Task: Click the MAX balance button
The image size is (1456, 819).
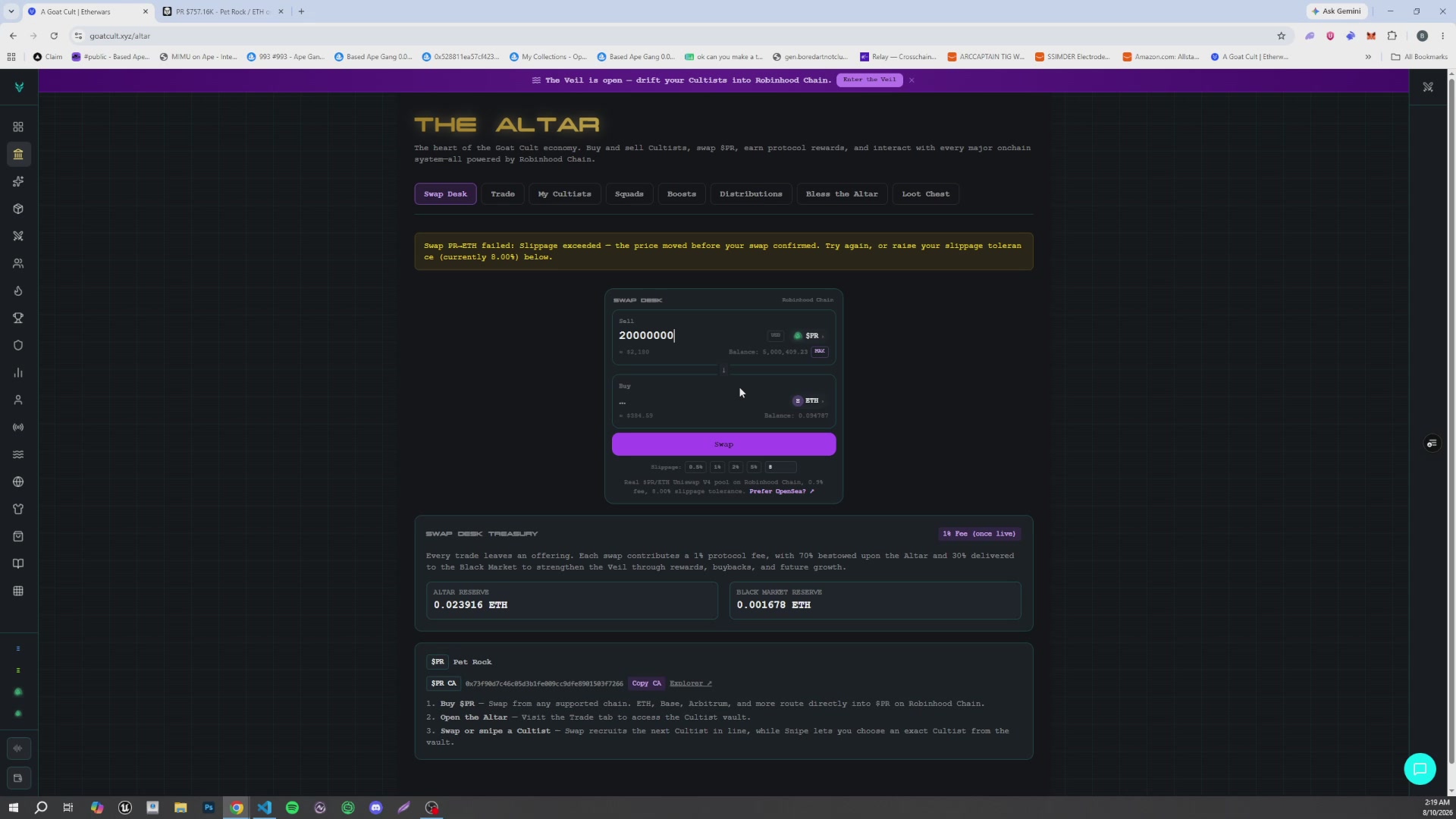Action: point(820,352)
